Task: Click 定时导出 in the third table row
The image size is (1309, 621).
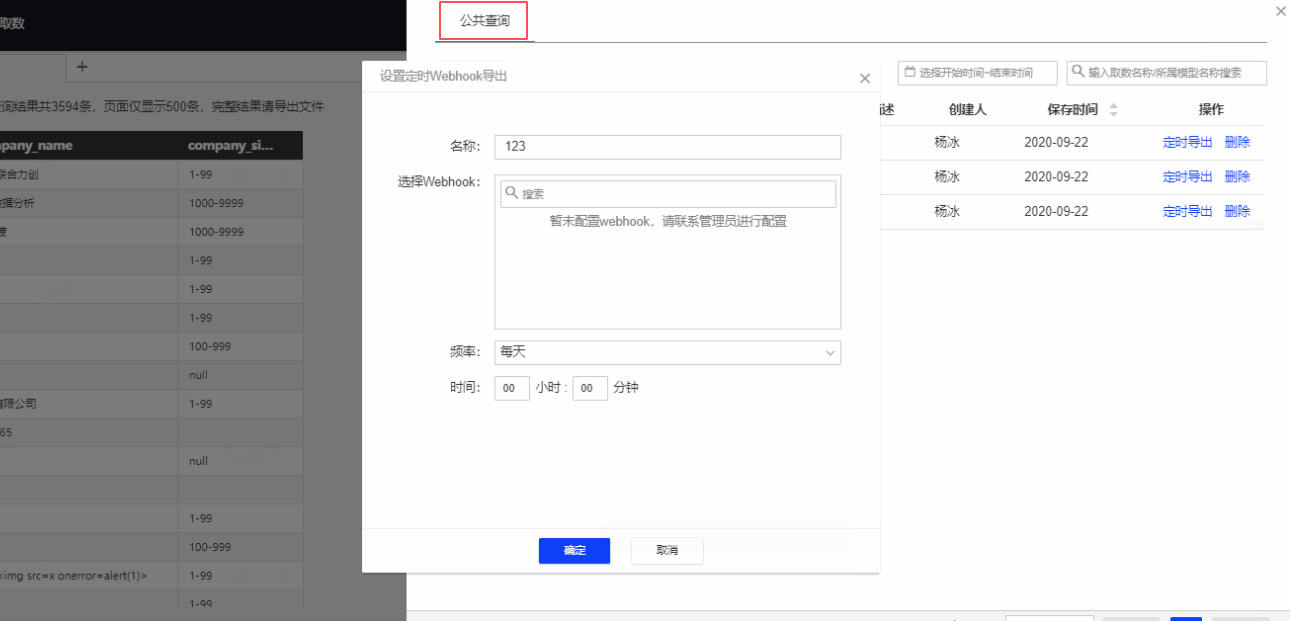Action: click(x=1187, y=211)
